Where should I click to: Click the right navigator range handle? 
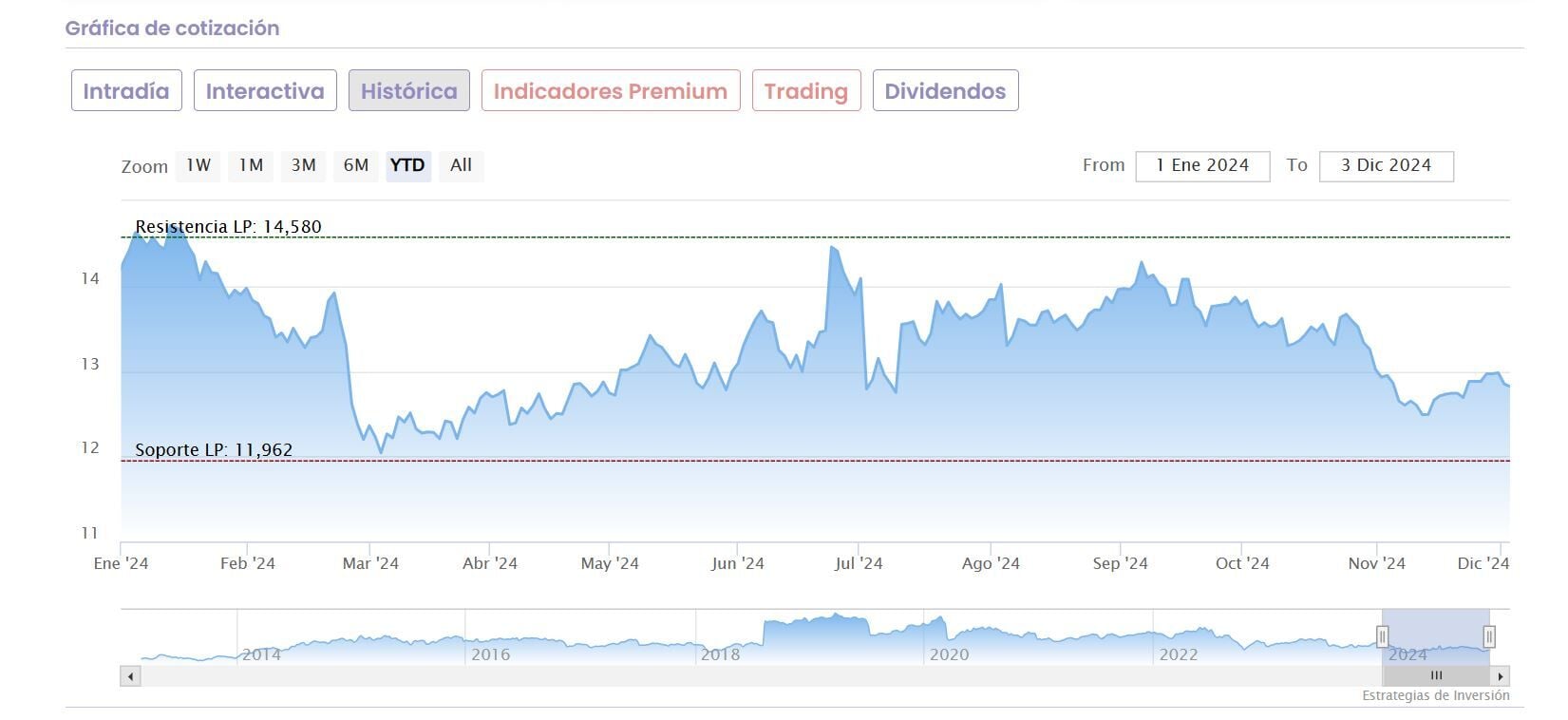pos(1489,636)
